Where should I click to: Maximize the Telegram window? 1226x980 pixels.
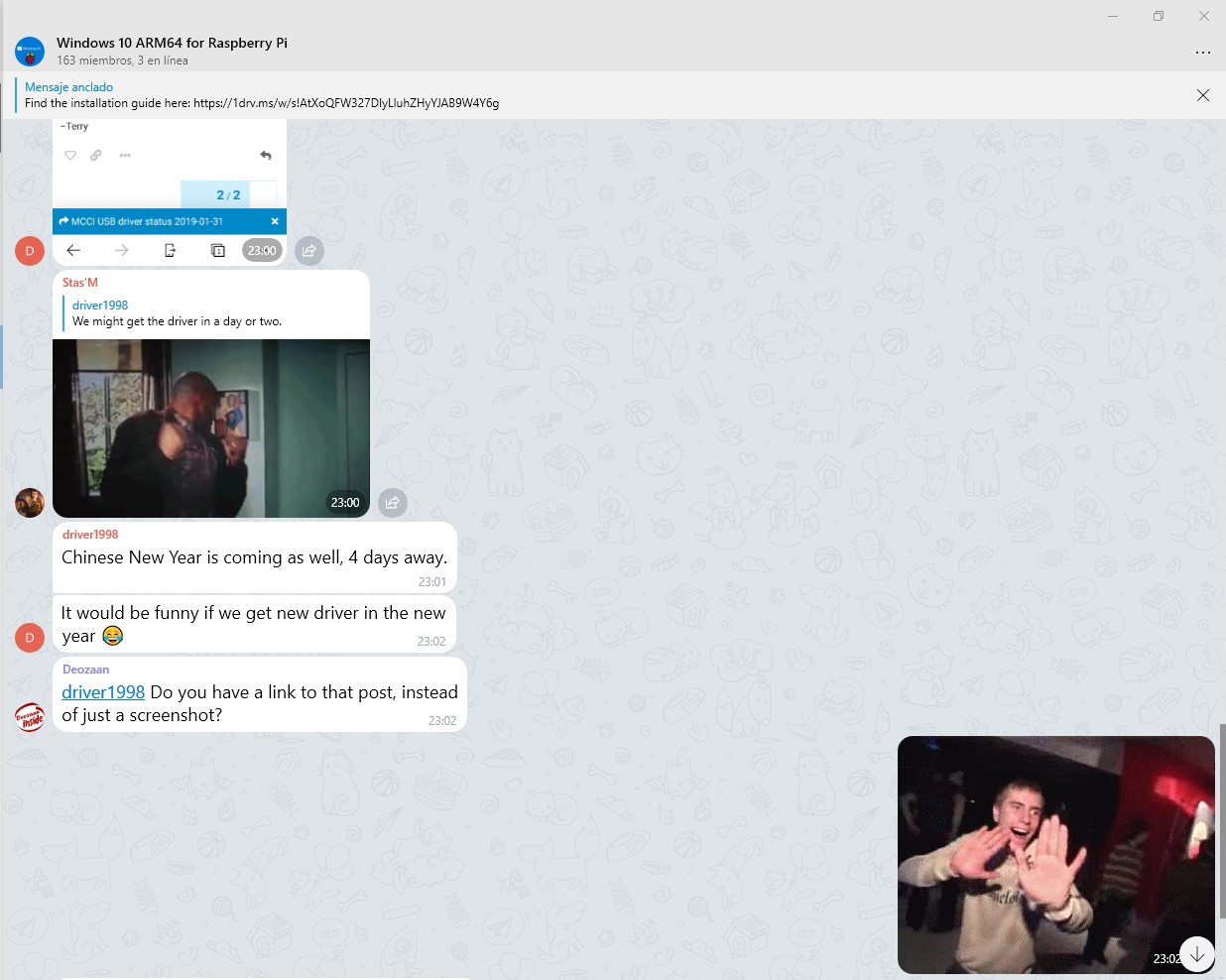click(1158, 16)
